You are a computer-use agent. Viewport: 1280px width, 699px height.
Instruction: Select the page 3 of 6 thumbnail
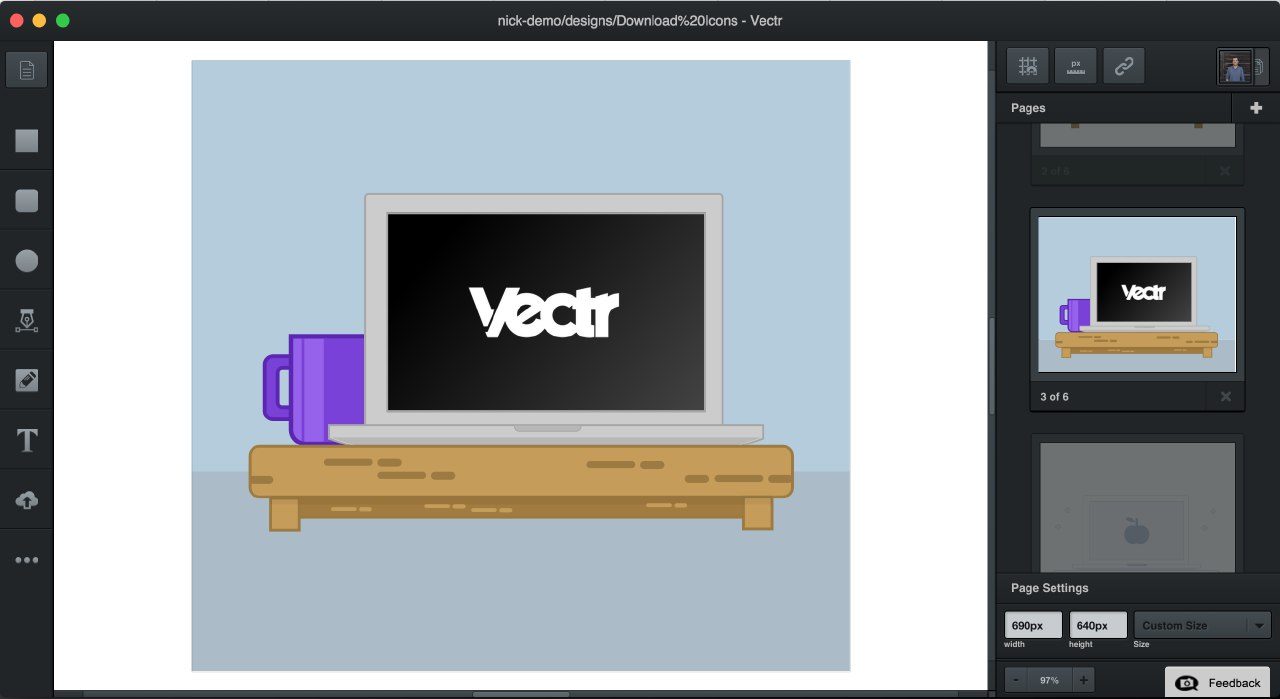coord(1137,294)
